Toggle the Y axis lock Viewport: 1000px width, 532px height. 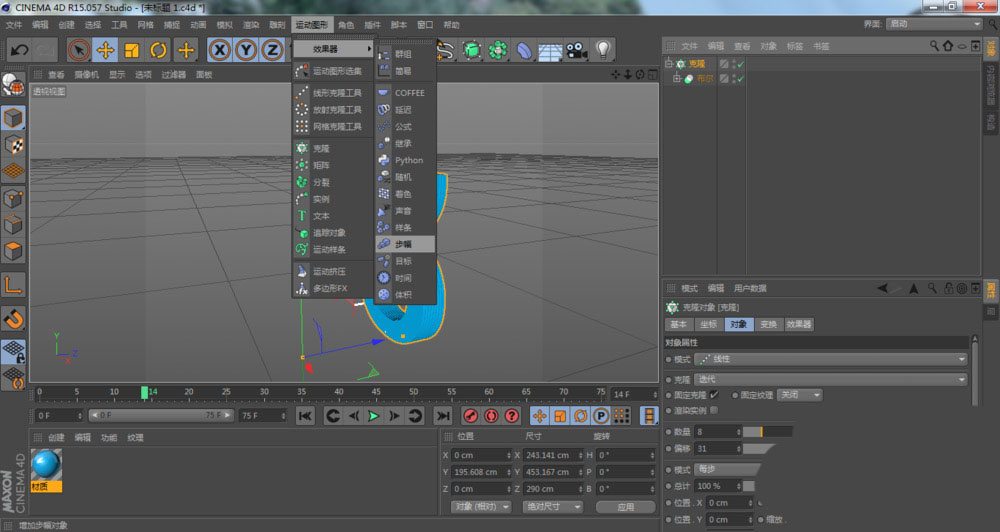pyautogui.click(x=246, y=50)
